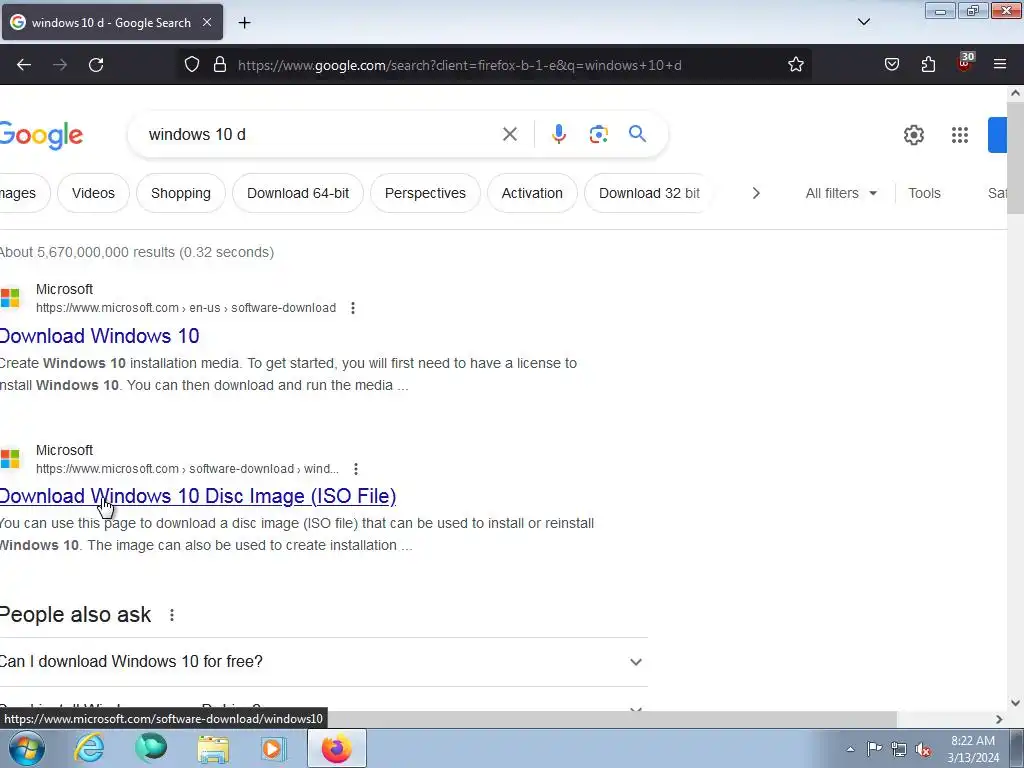The height and width of the screenshot is (768, 1024).
Task: Close the Google Search tab
Action: coord(207,22)
